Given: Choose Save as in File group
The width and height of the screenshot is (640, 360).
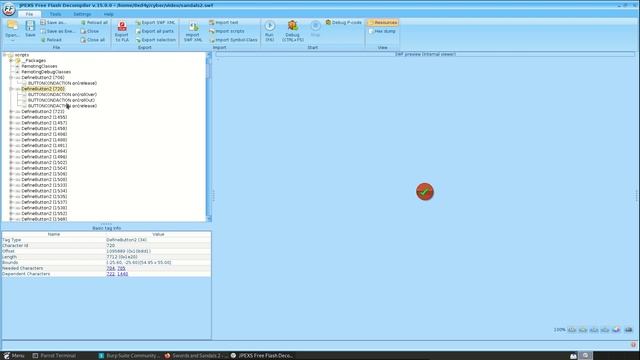Looking at the screenshot, I should (53, 22).
